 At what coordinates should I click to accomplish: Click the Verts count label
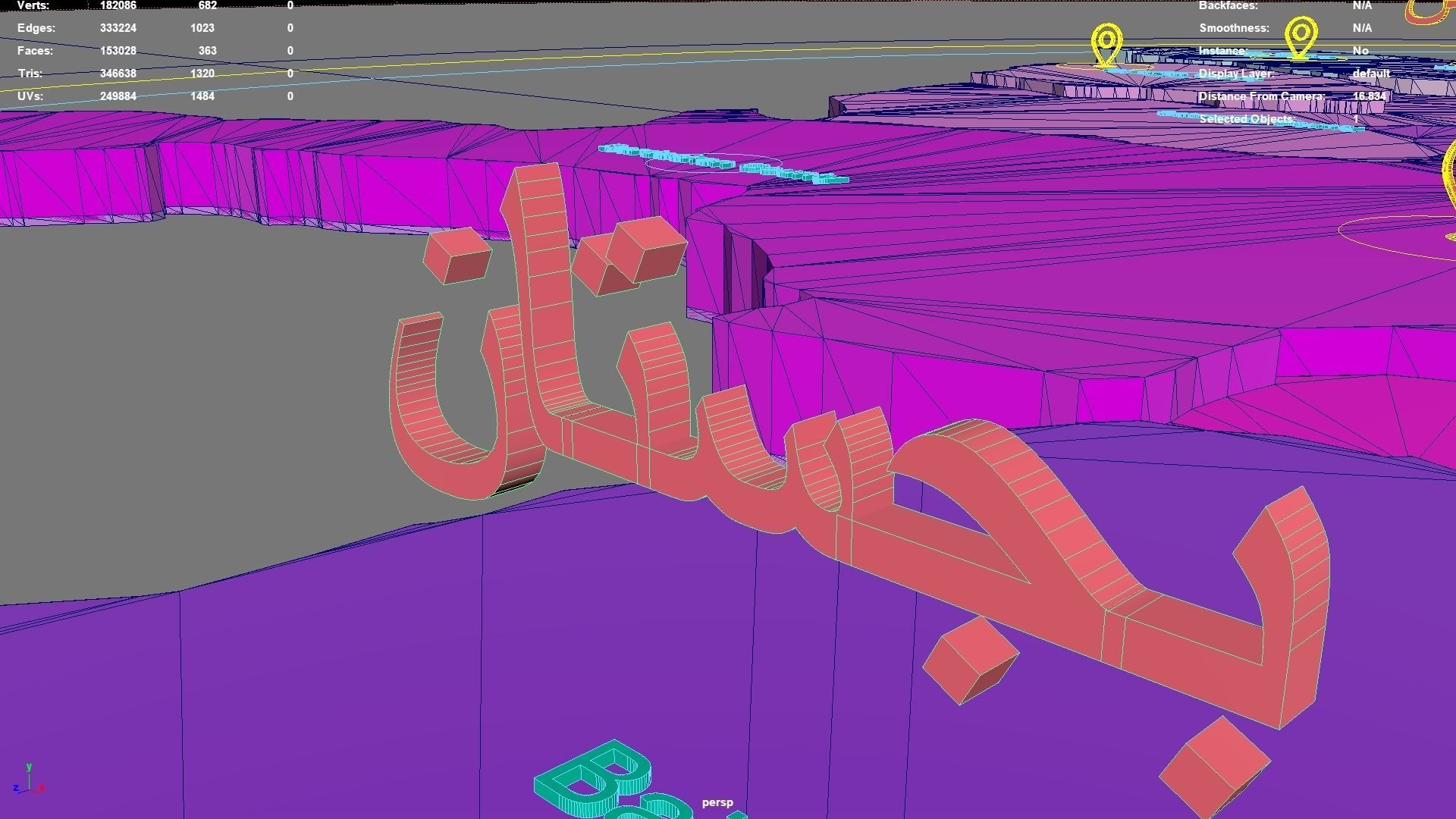coord(33,6)
